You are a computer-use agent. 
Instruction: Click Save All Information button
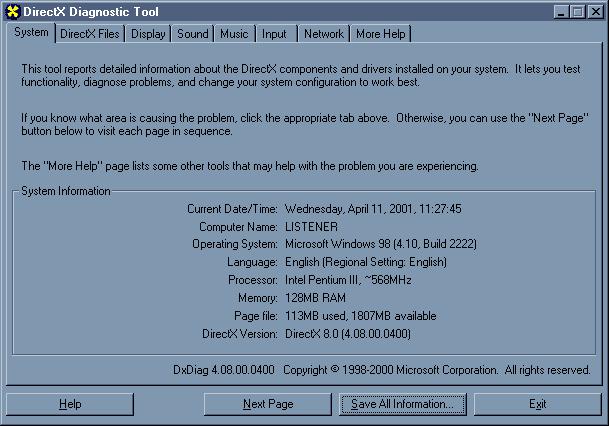[402, 404]
